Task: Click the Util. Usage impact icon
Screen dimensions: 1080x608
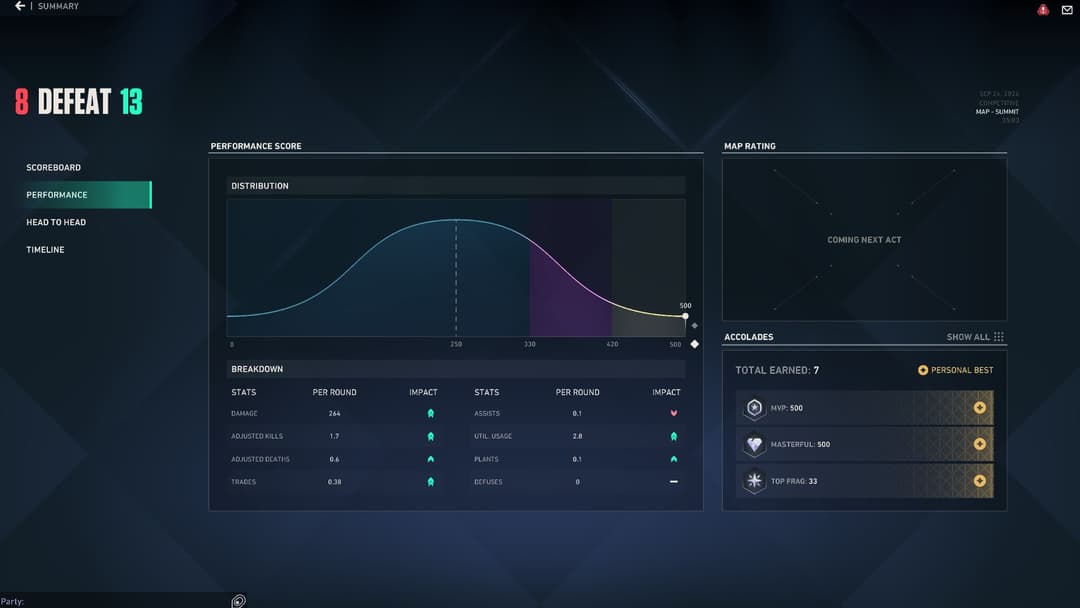Action: tap(674, 437)
